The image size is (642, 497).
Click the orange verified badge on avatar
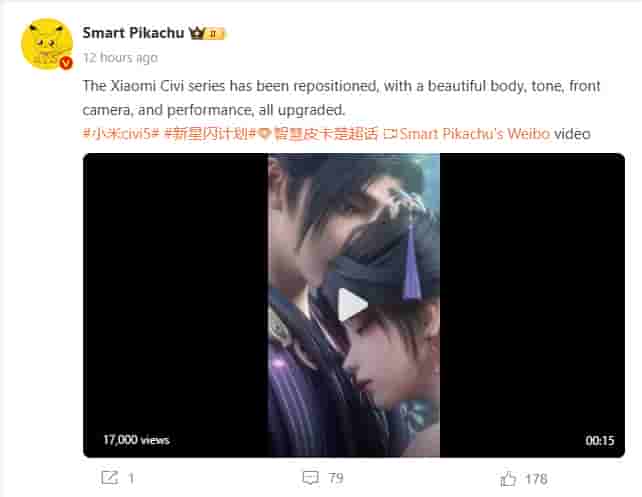(x=66, y=63)
